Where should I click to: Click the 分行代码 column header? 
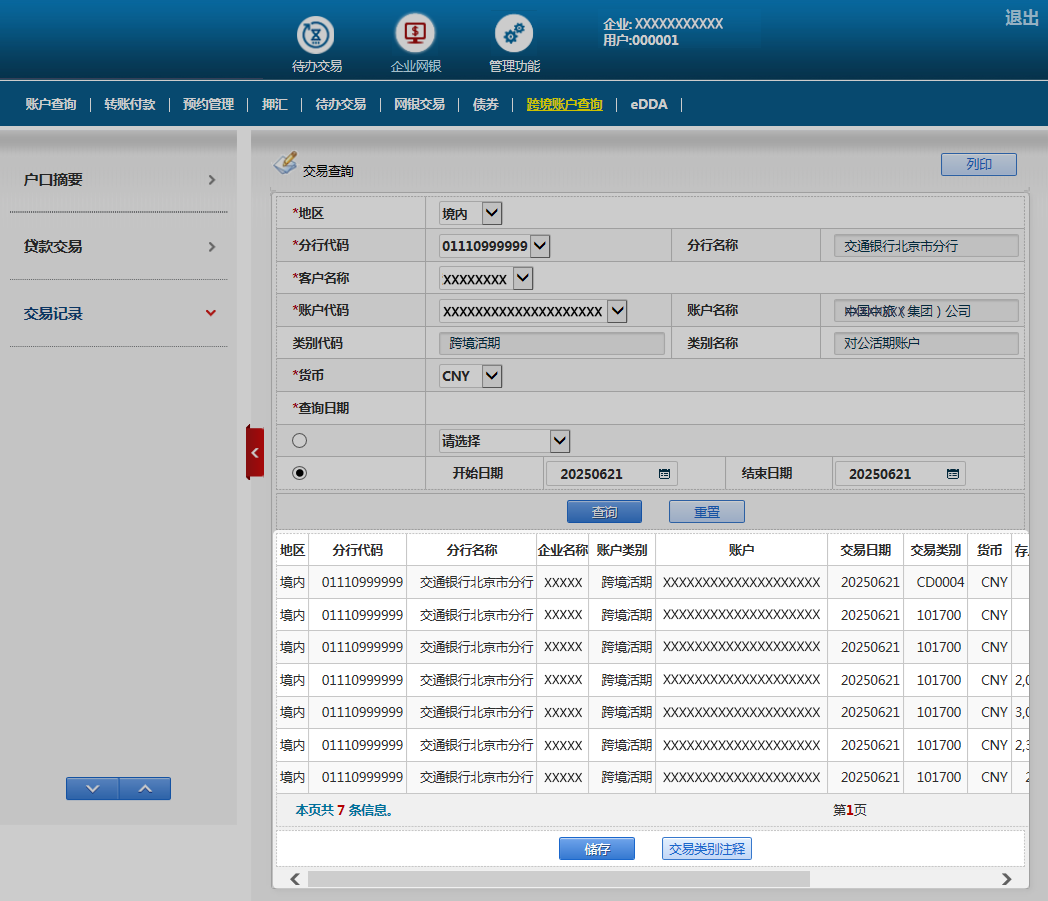[x=358, y=550]
